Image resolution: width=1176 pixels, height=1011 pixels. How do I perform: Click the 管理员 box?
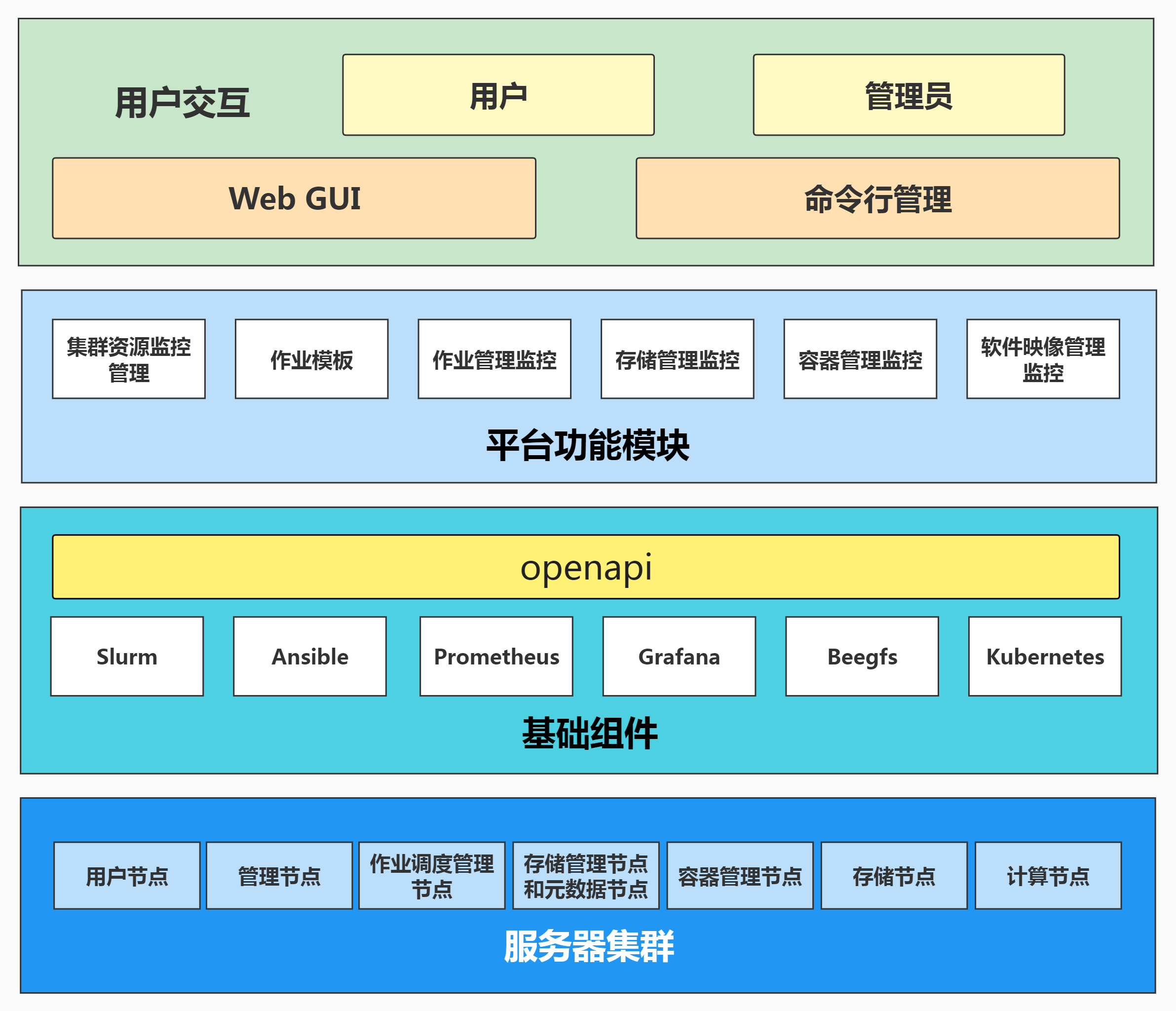[909, 95]
